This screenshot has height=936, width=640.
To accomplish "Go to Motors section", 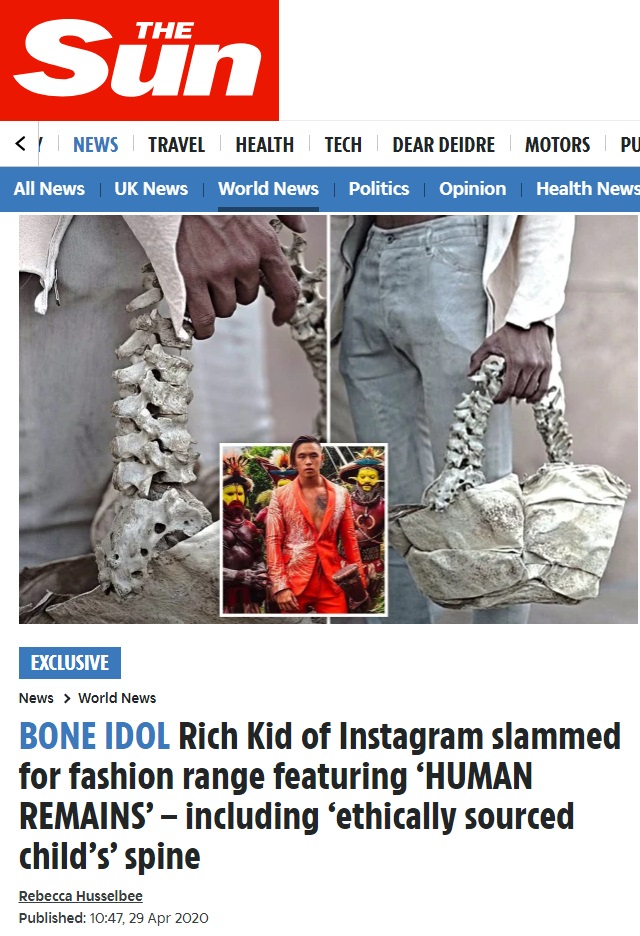I will [x=558, y=144].
